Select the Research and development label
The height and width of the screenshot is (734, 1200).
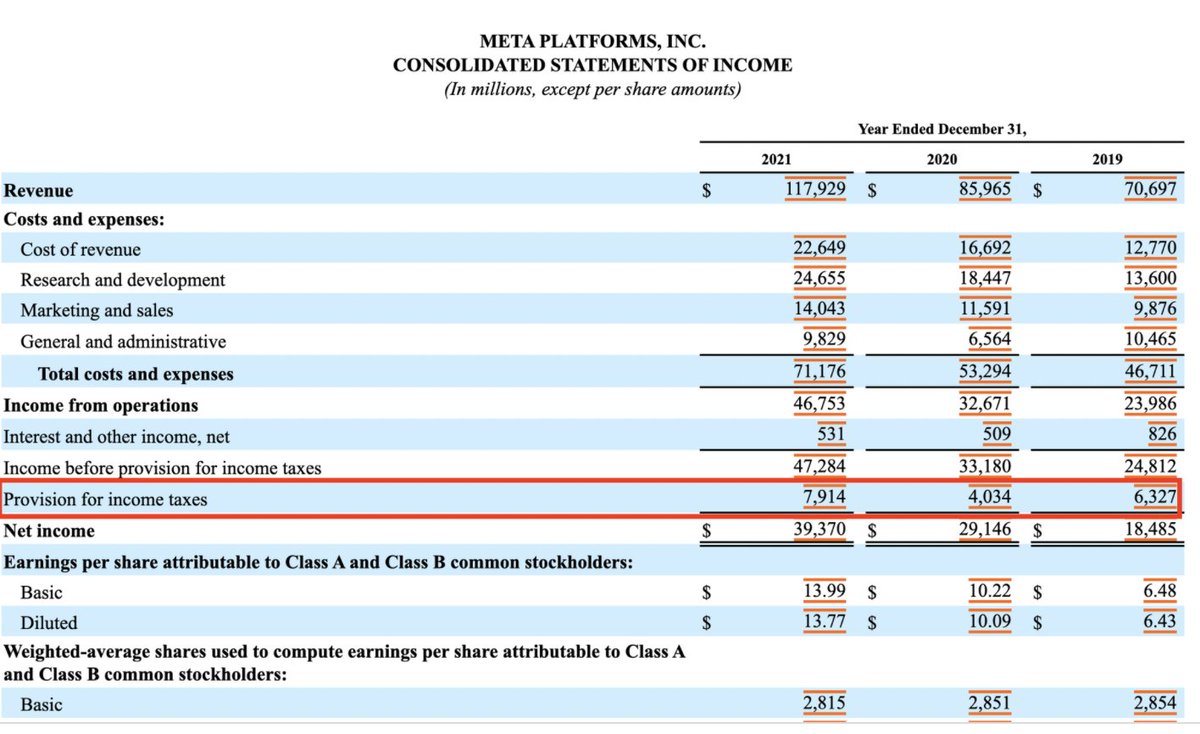(123, 280)
